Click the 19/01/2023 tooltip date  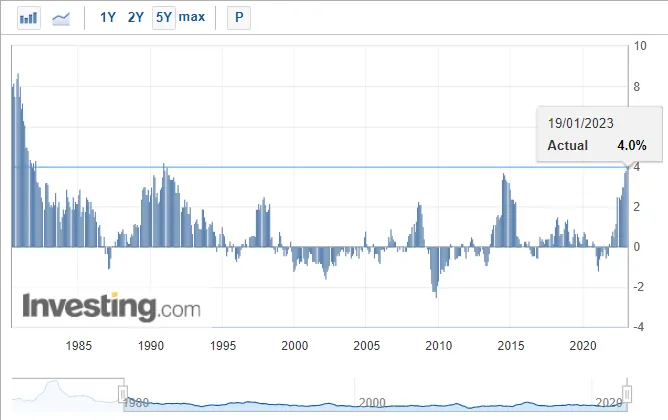click(580, 124)
